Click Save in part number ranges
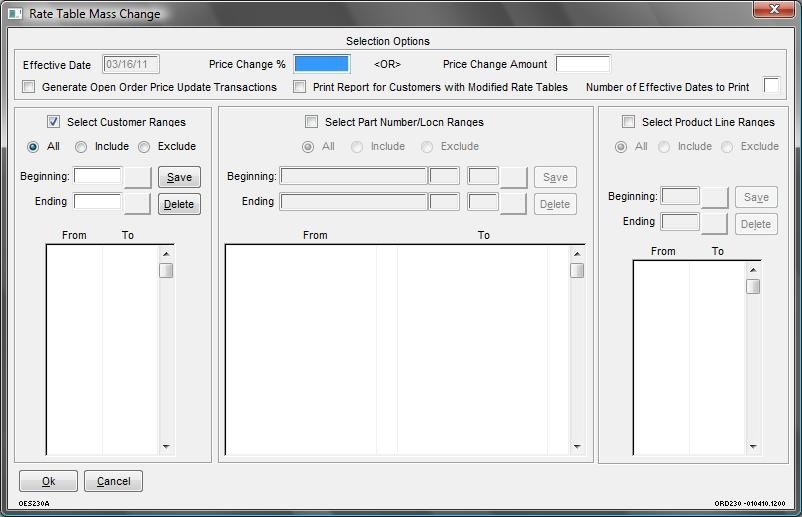 pyautogui.click(x=555, y=177)
